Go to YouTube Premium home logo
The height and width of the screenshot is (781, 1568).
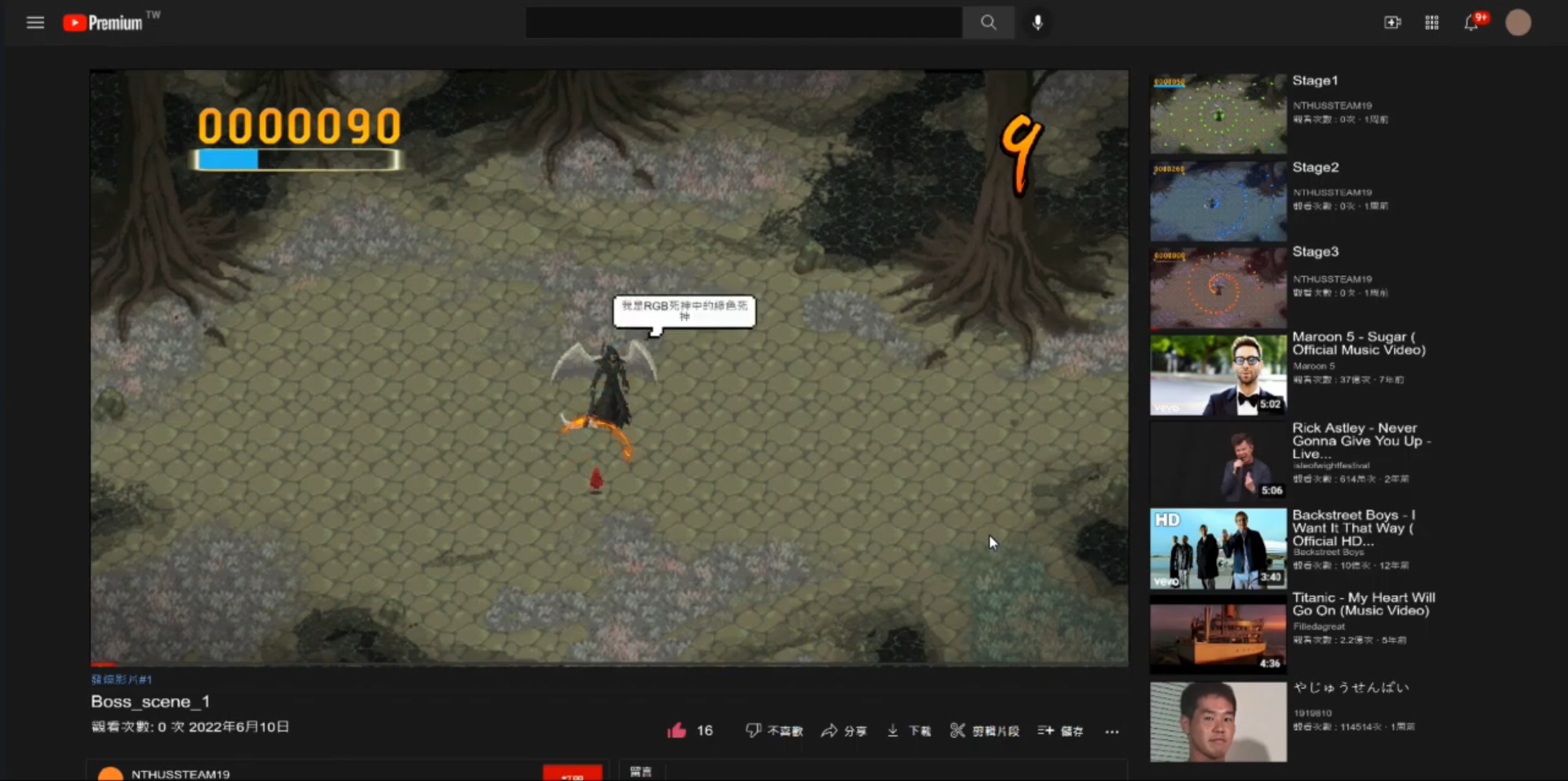point(104,23)
